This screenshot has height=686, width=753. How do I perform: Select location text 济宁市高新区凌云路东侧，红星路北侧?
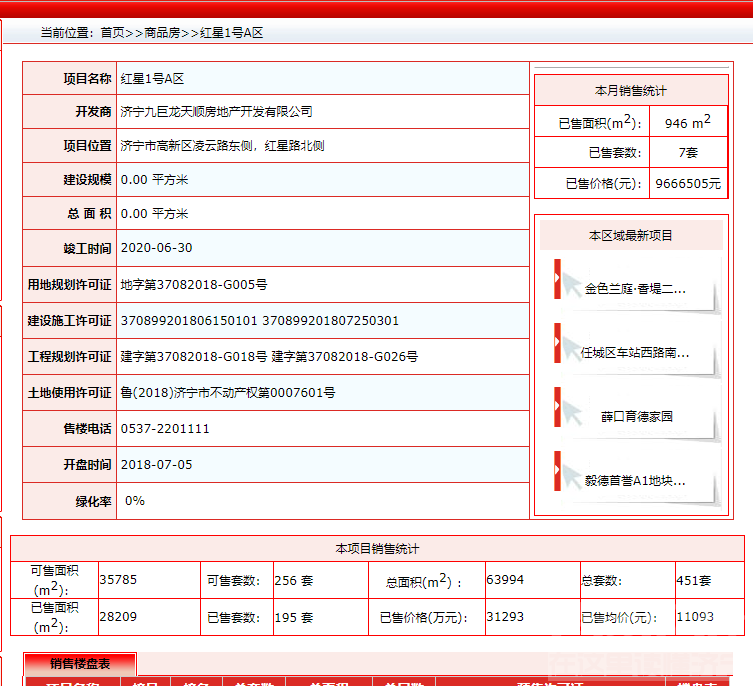click(222, 146)
